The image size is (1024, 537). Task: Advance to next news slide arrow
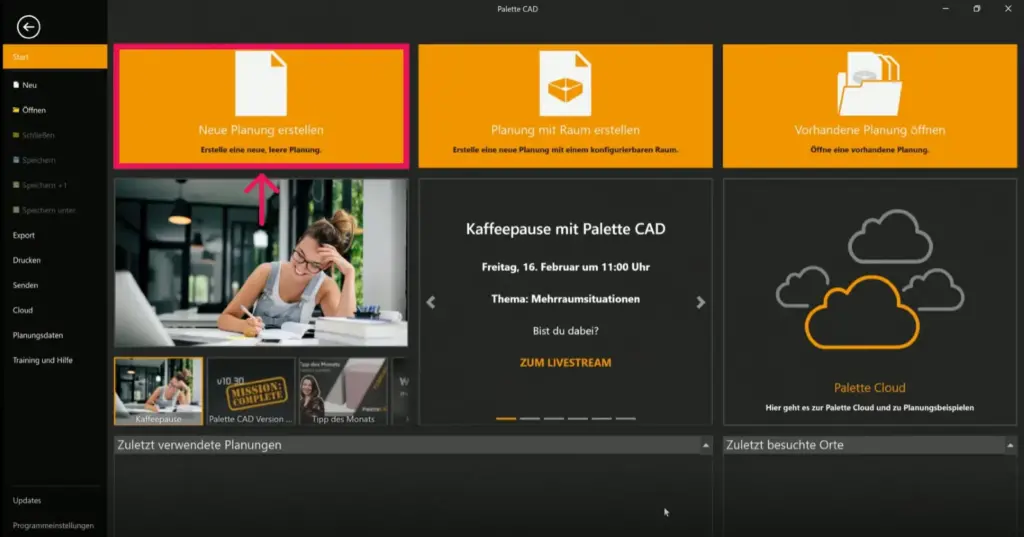coord(701,302)
